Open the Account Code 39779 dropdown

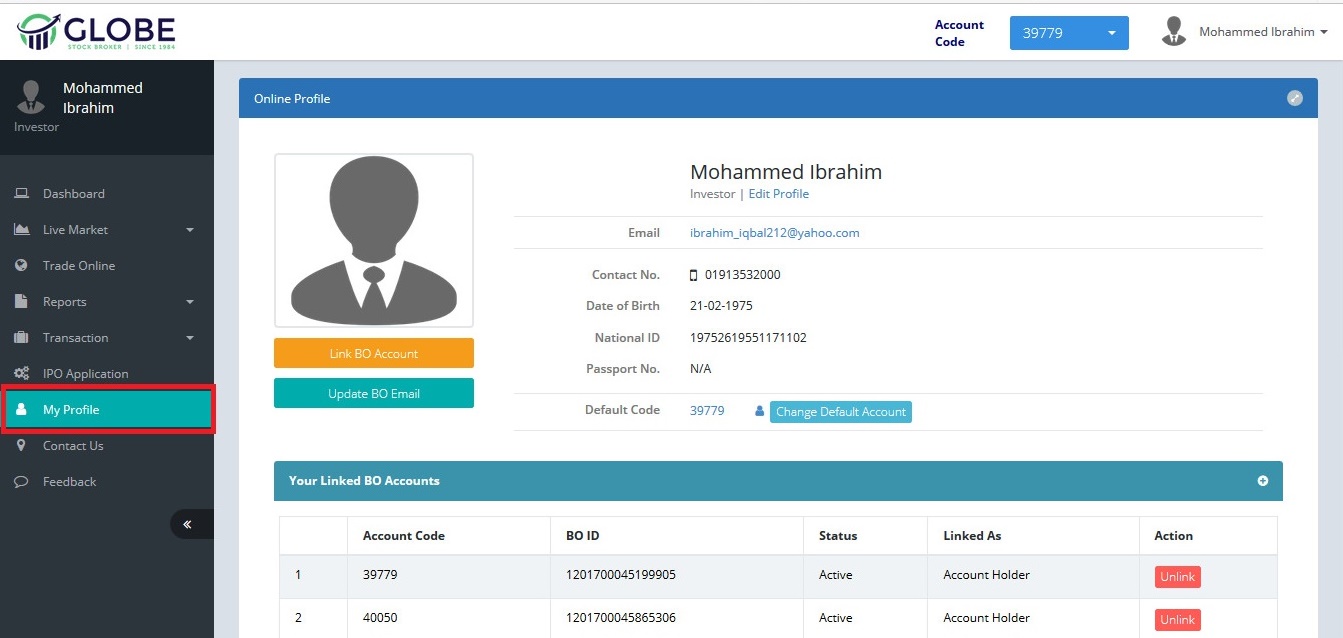pyautogui.click(x=1068, y=33)
